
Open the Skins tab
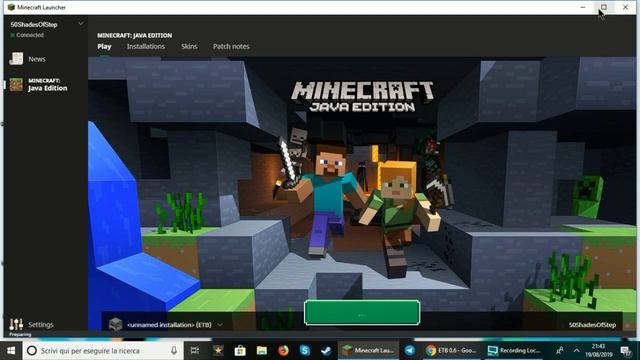(189, 47)
